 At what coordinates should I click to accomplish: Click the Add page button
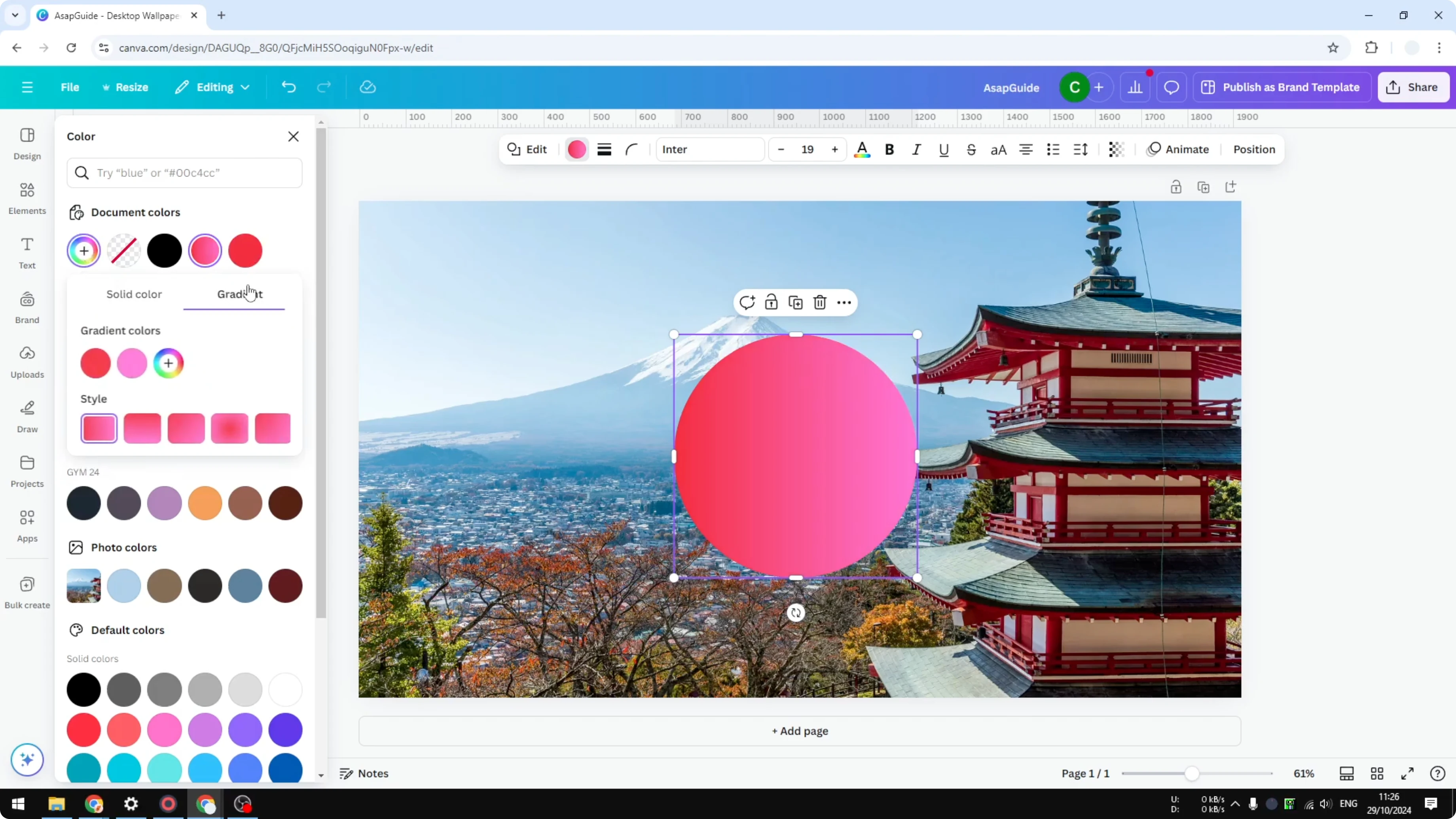(799, 731)
